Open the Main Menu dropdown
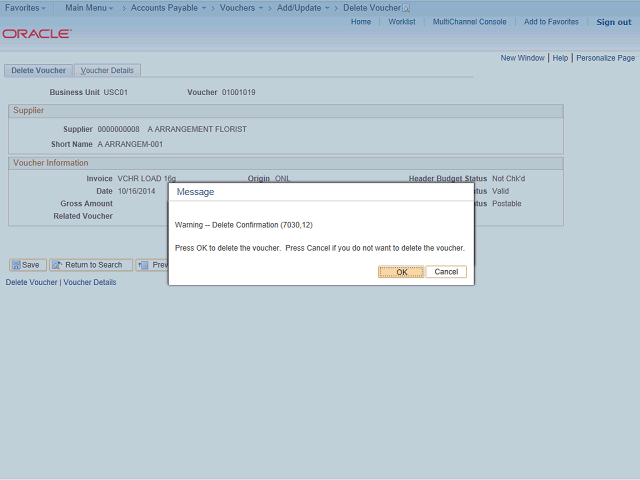The image size is (640, 480). (89, 8)
